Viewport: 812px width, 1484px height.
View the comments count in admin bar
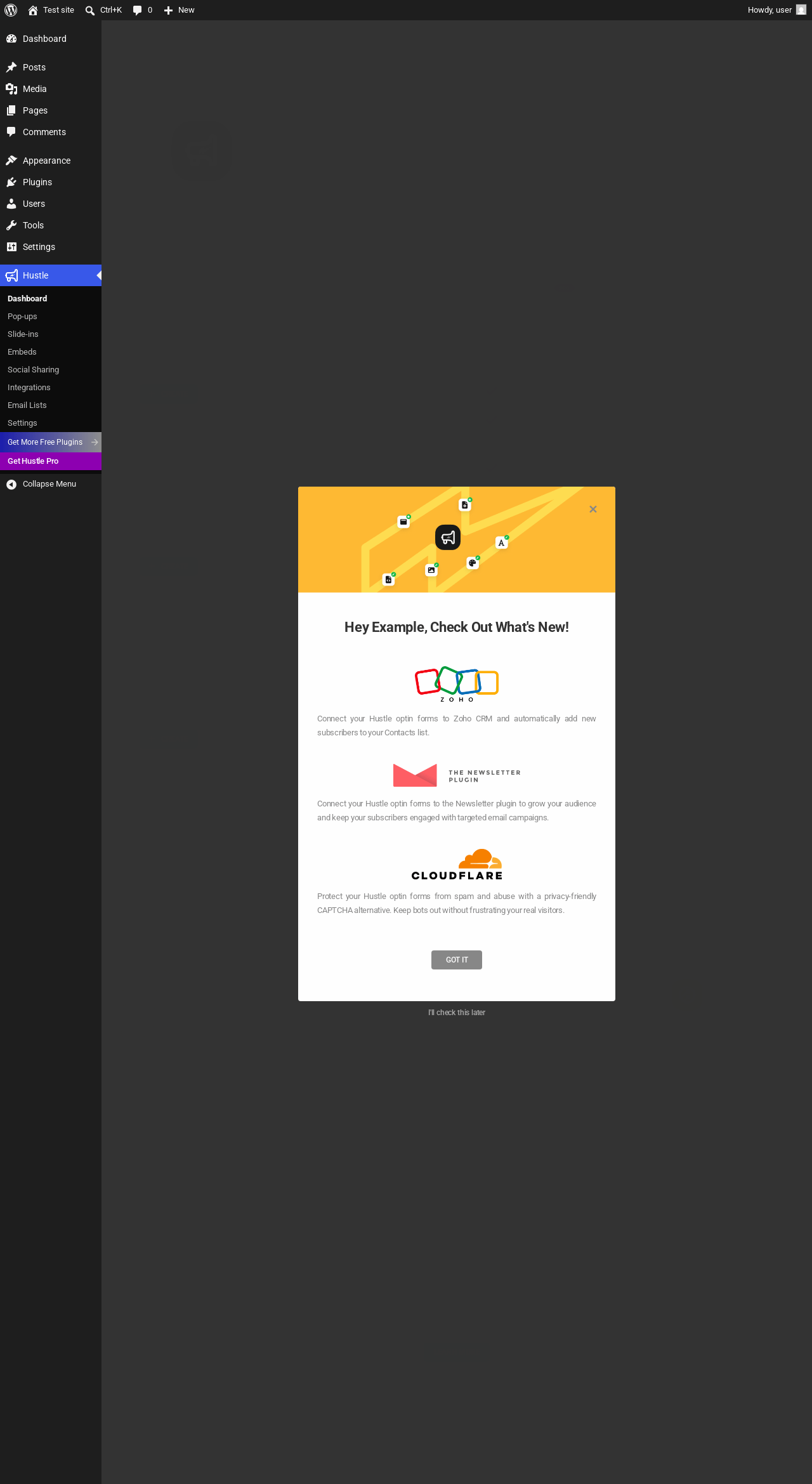pyautogui.click(x=143, y=10)
